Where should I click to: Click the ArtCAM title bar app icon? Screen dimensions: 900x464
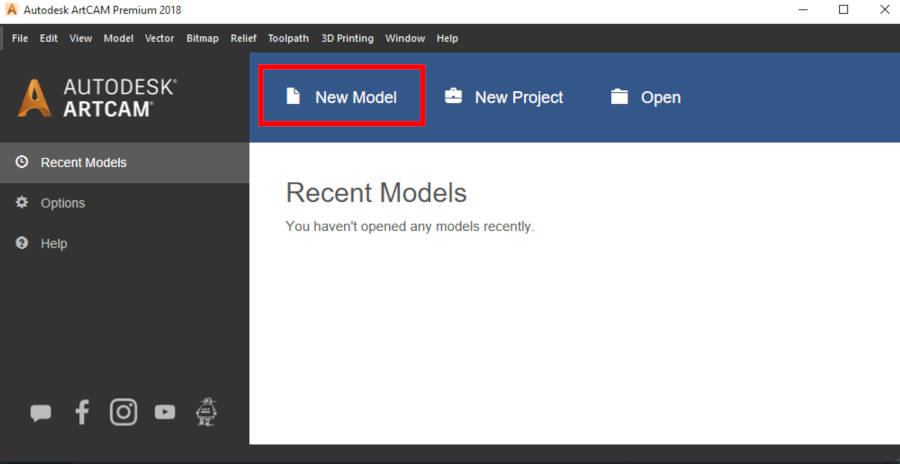tap(11, 10)
